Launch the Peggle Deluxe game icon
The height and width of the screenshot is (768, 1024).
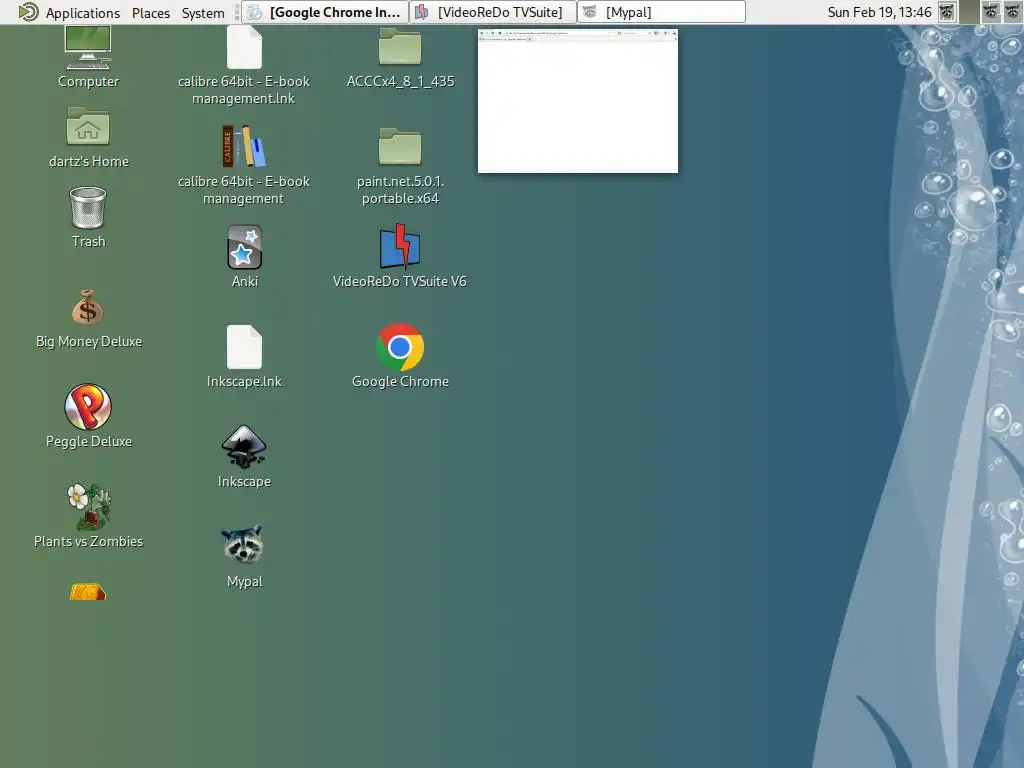(88, 406)
